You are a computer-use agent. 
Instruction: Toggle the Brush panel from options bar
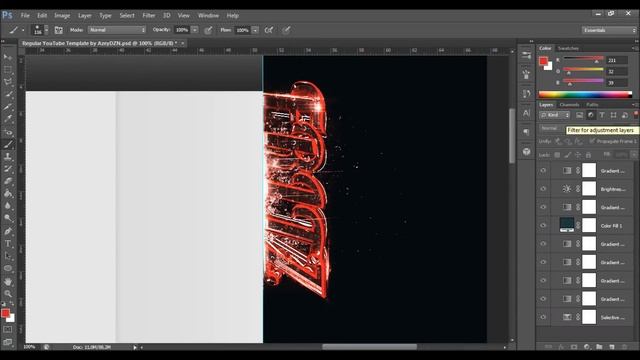click(x=58, y=30)
